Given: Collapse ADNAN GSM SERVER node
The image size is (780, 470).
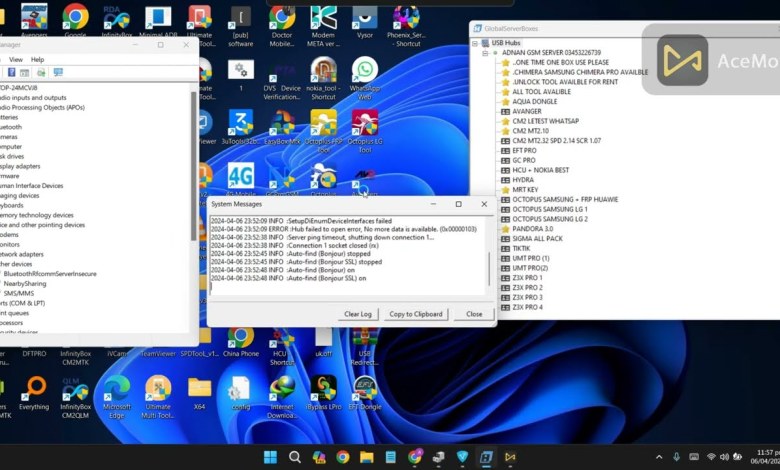Looking at the screenshot, I should (483, 52).
